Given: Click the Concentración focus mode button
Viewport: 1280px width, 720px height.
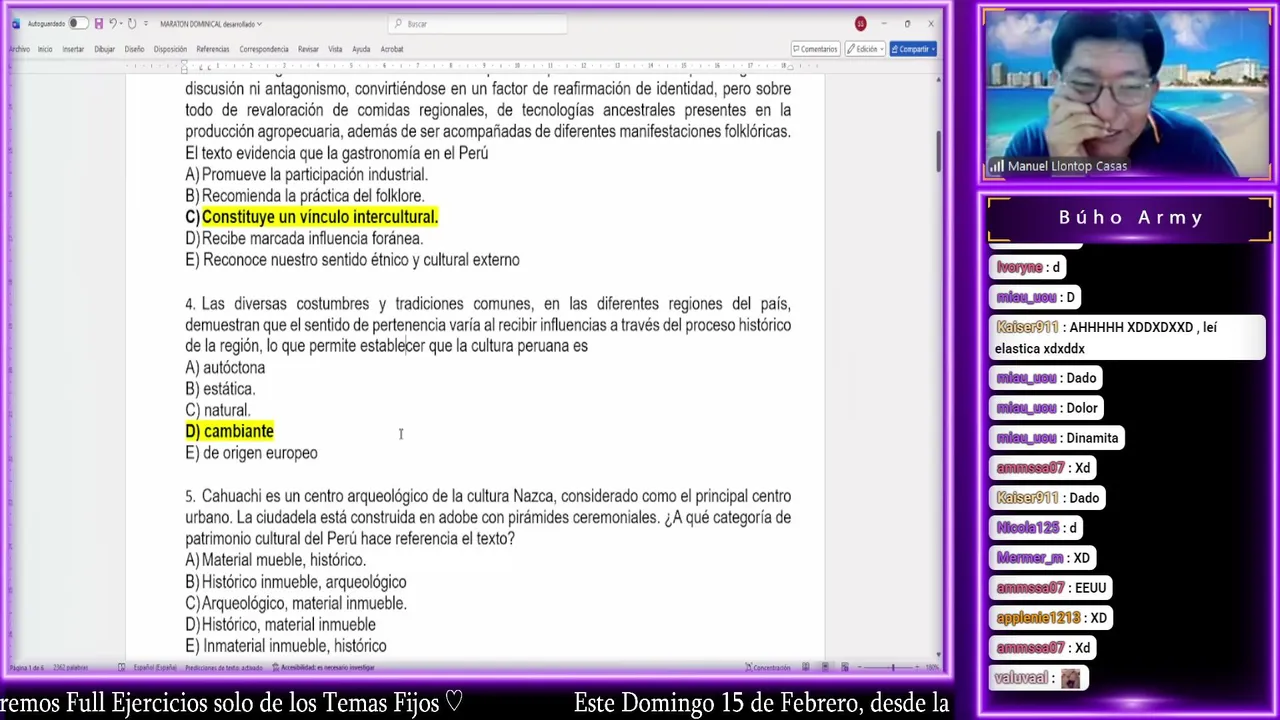Looking at the screenshot, I should pyautogui.click(x=768, y=668).
